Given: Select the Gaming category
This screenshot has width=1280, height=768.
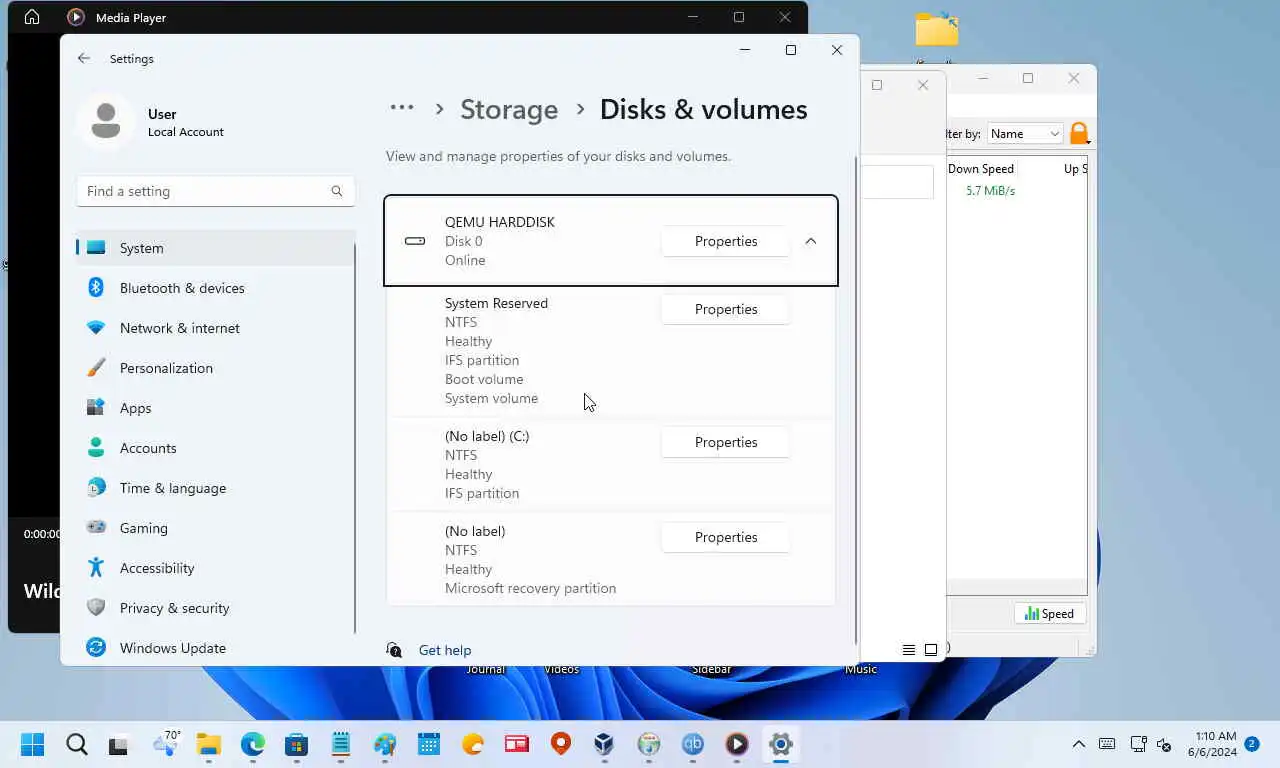Looking at the screenshot, I should (x=216, y=528).
